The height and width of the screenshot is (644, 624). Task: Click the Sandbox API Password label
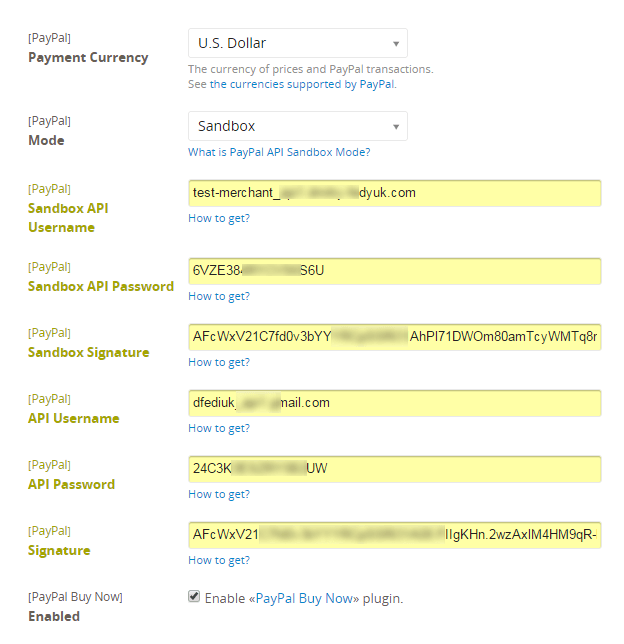click(x=101, y=286)
